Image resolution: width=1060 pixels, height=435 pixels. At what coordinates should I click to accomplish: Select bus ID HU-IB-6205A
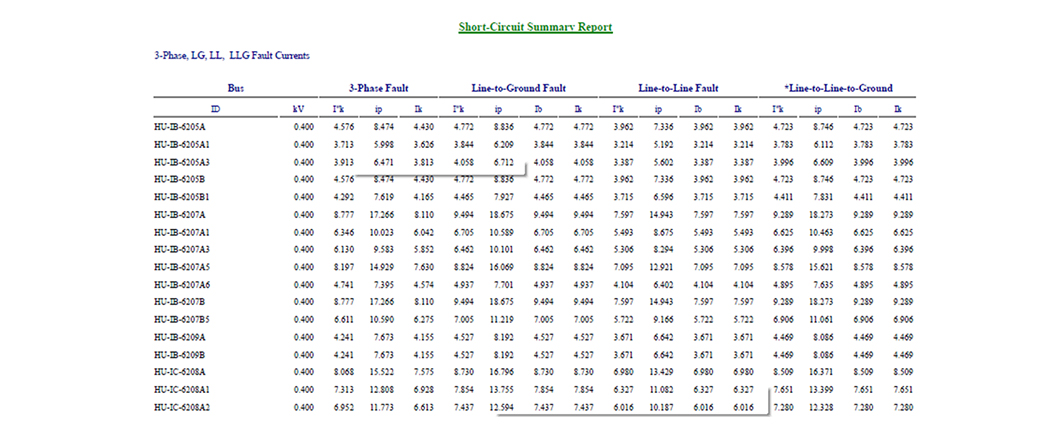click(180, 127)
